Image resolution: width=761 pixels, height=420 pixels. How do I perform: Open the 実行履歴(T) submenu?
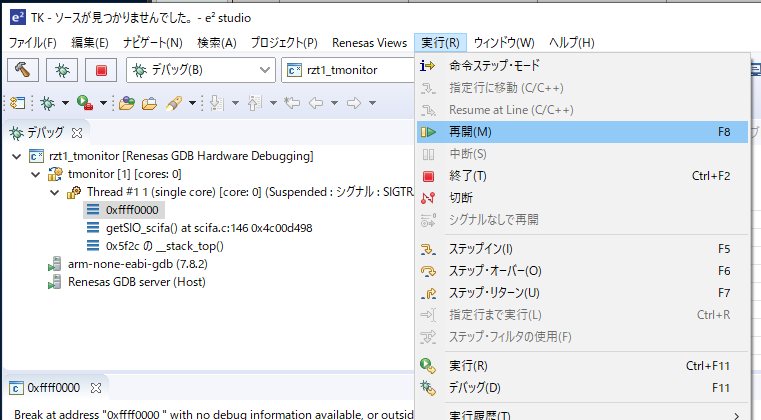[x=582, y=414]
